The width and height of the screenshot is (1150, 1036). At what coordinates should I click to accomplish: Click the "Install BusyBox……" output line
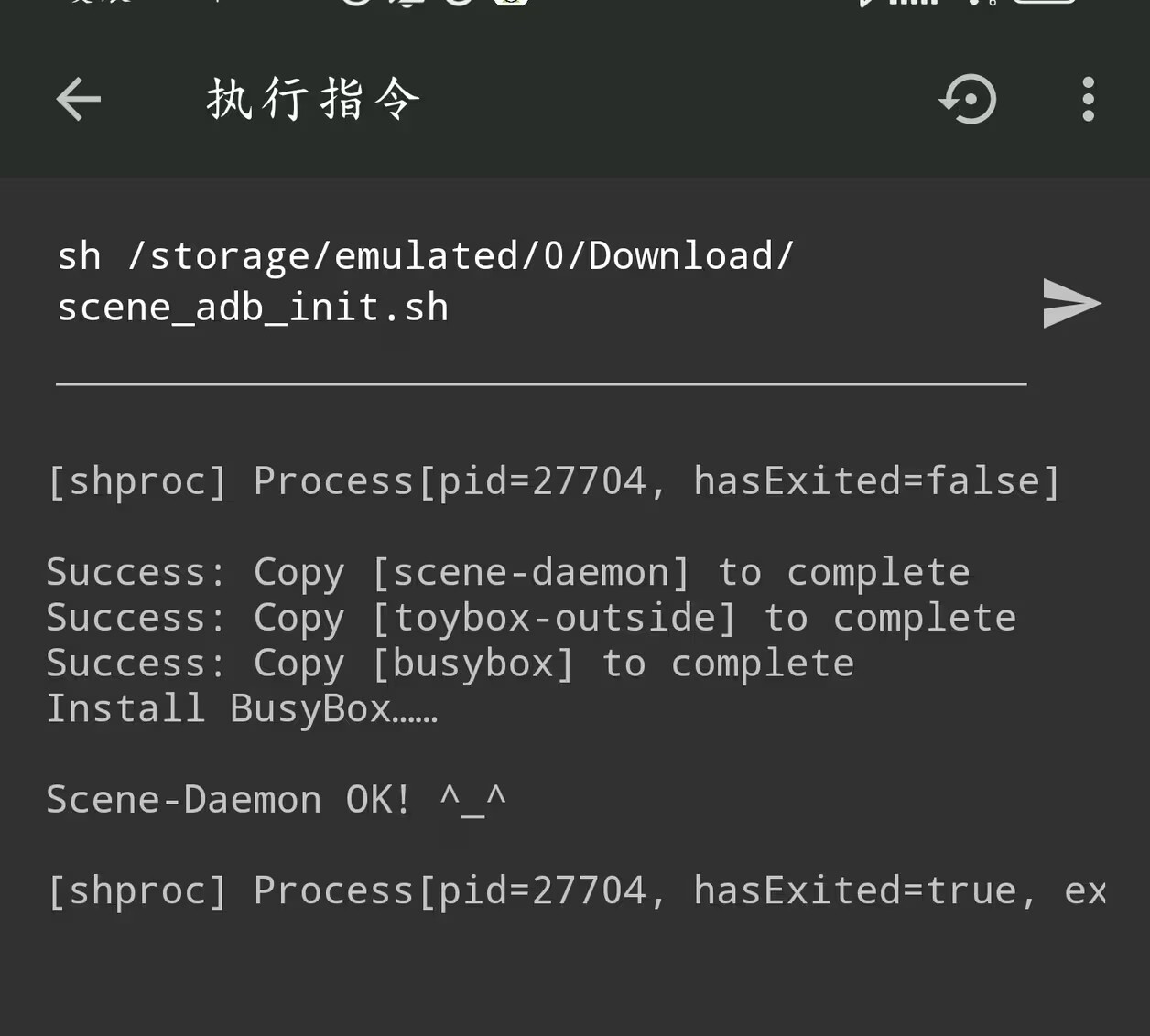pos(242,709)
